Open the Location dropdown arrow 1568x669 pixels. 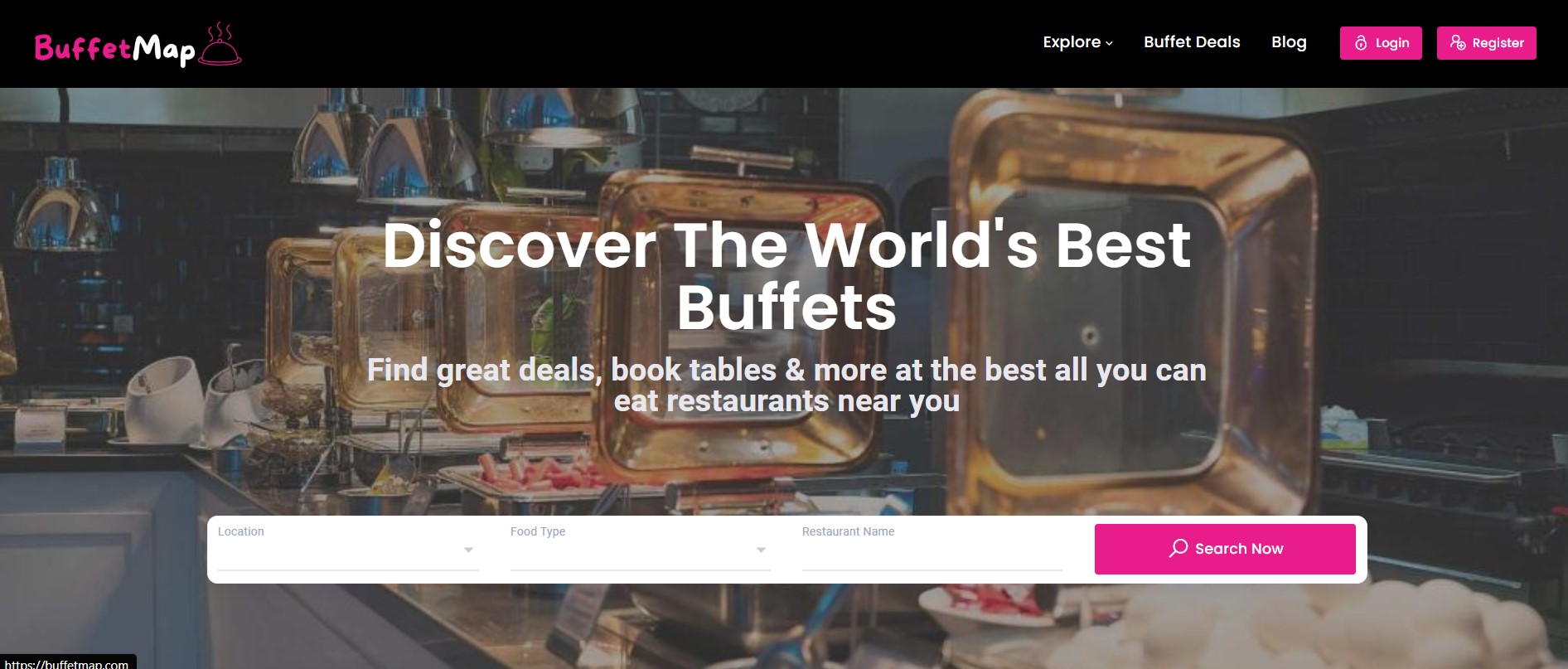tap(468, 550)
